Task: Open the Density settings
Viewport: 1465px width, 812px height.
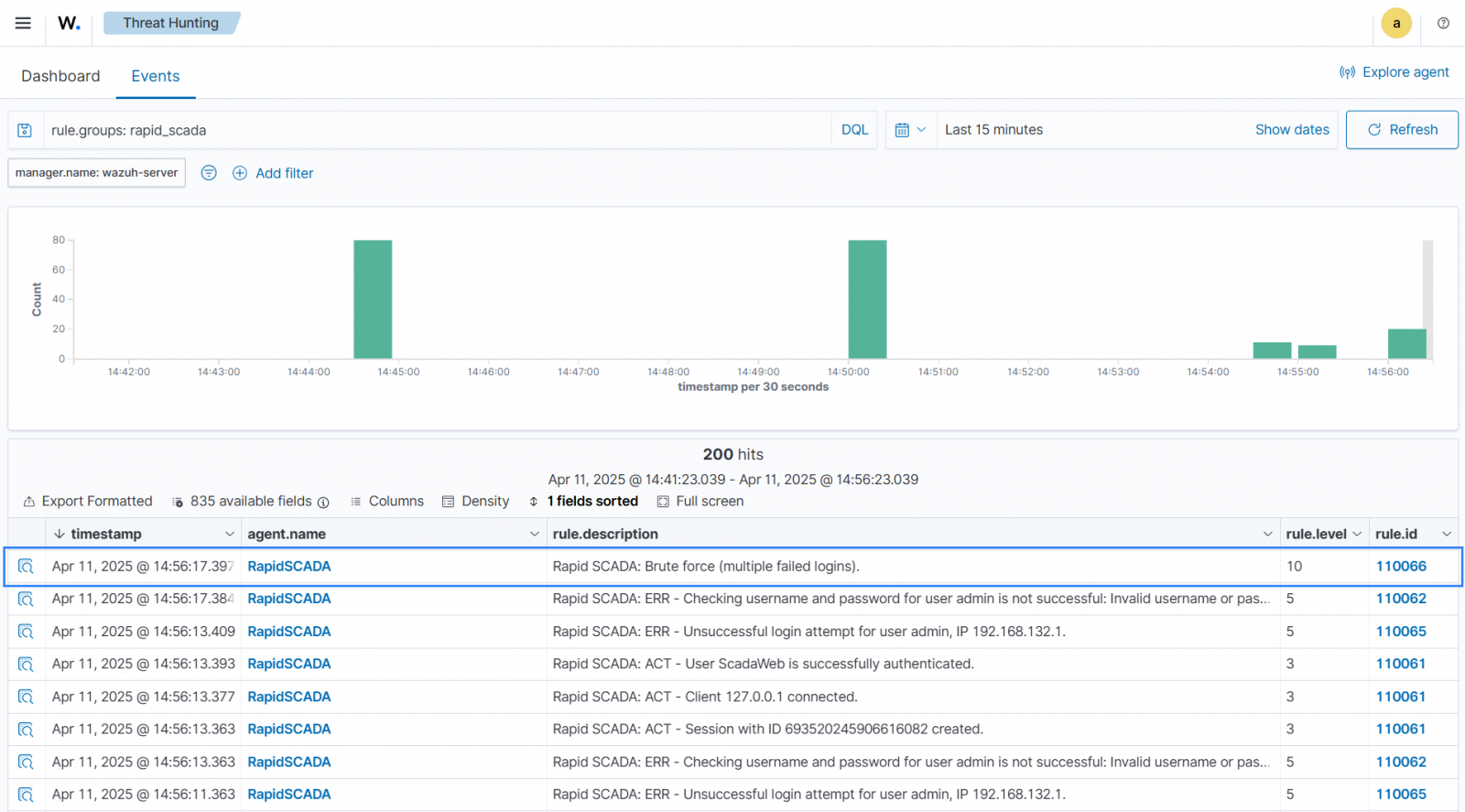Action: pos(476,502)
